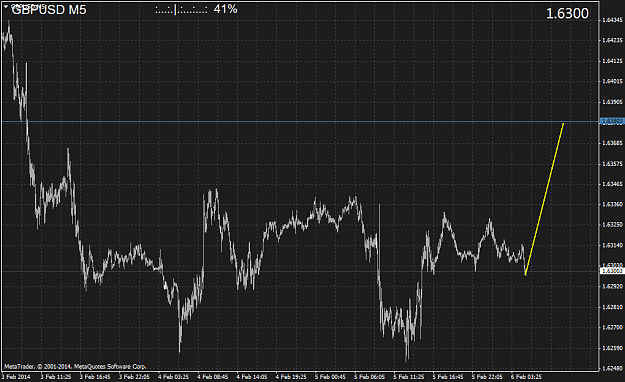Viewport: 625px width, 382px height.
Task: Click the 1.63250 price axis label
Action: pos(612,225)
